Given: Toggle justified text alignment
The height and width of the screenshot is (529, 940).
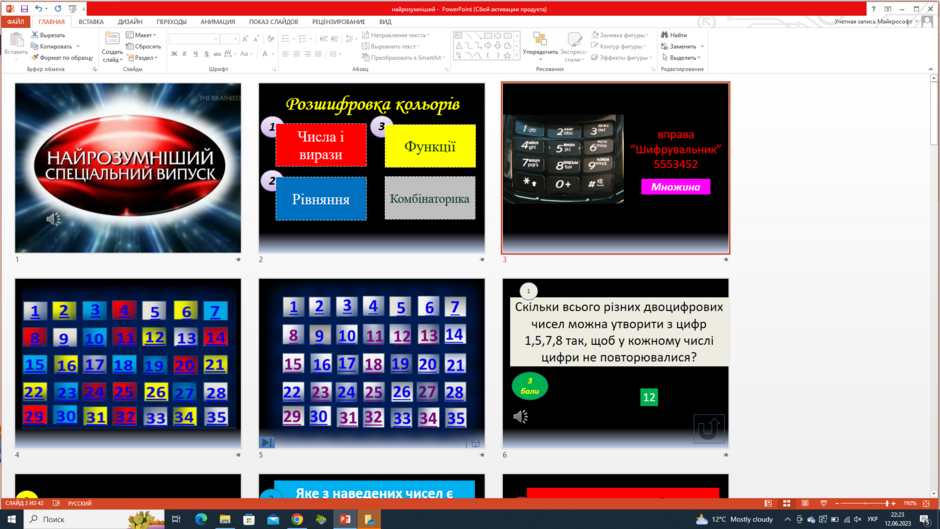Looking at the screenshot, I should coord(318,54).
